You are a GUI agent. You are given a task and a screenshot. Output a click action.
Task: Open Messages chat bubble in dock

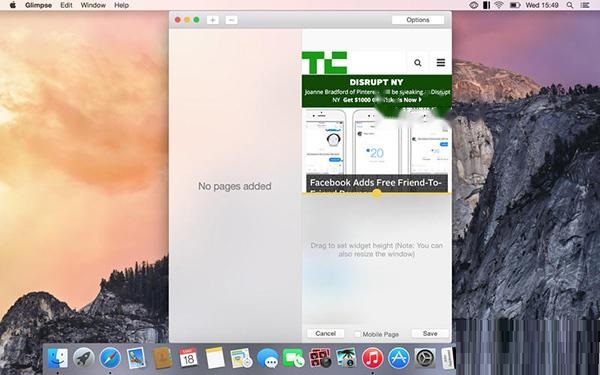pos(267,358)
